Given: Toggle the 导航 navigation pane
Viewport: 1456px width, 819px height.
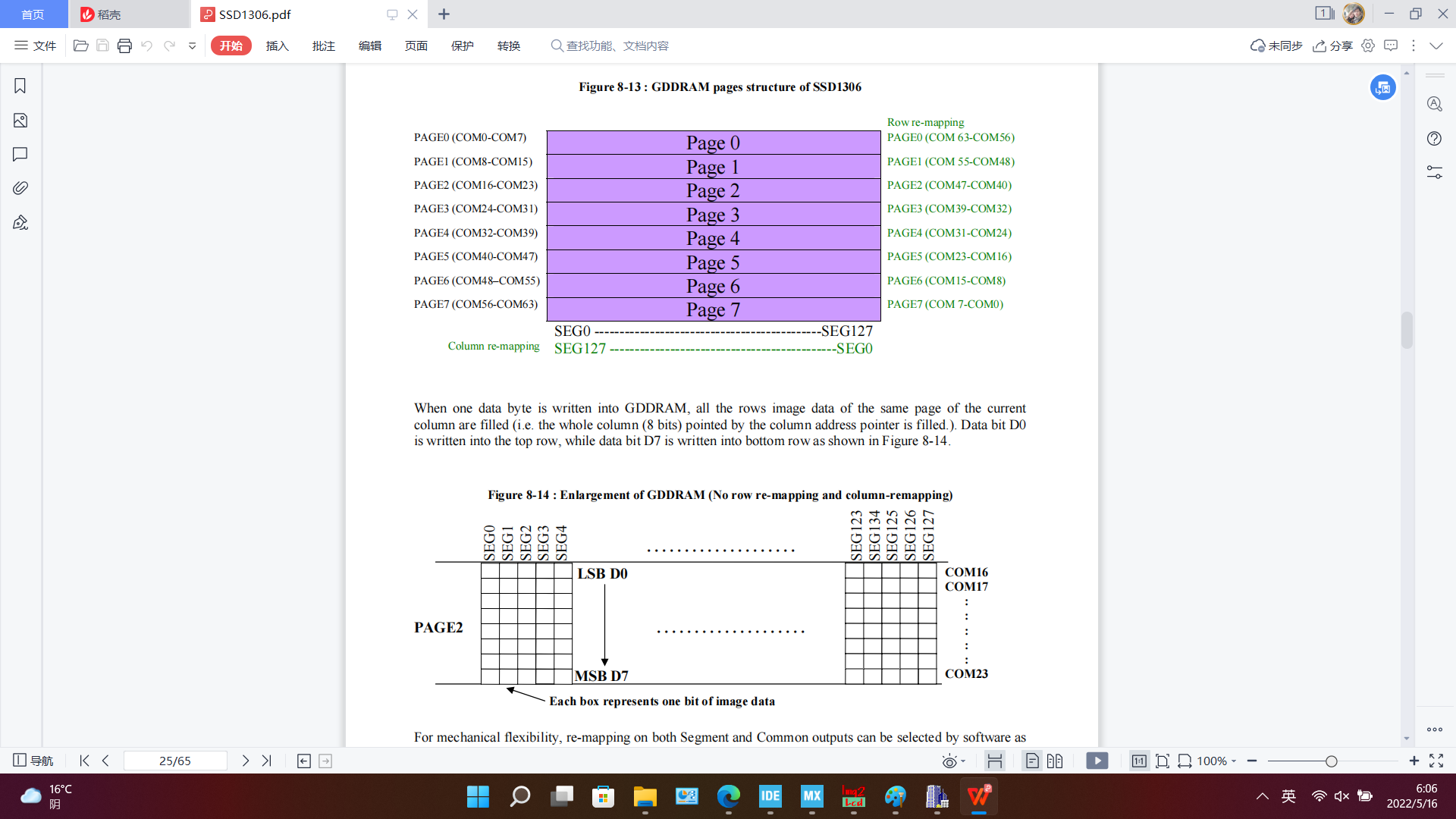Looking at the screenshot, I should tap(33, 761).
